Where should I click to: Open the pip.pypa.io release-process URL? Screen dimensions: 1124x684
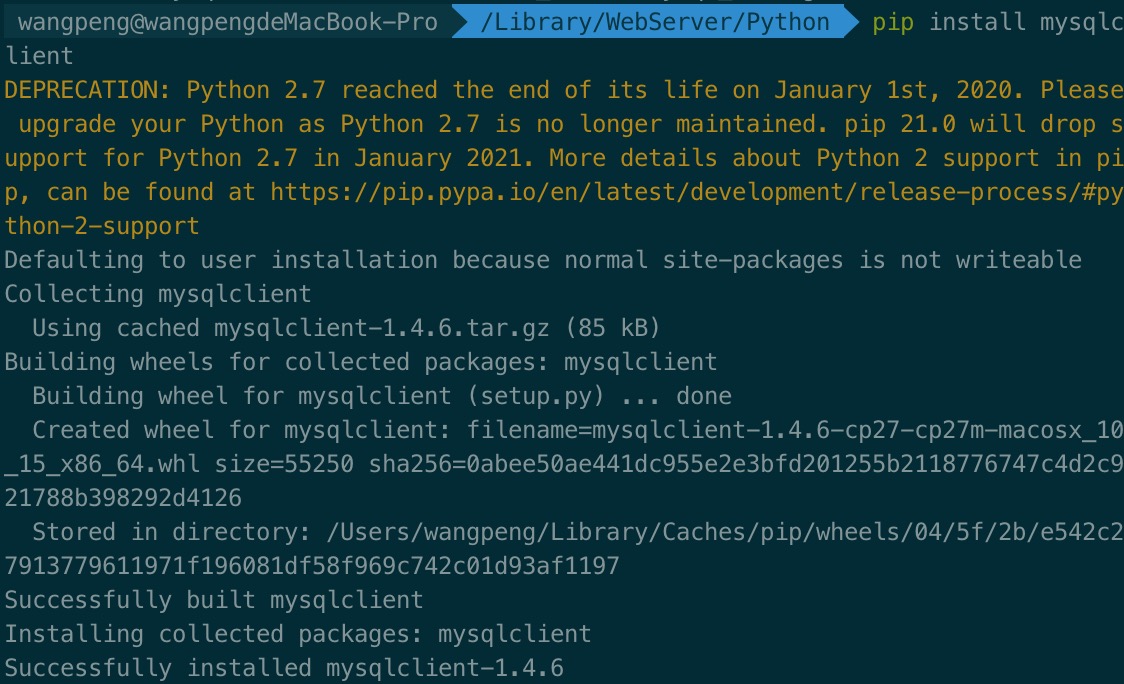click(697, 192)
